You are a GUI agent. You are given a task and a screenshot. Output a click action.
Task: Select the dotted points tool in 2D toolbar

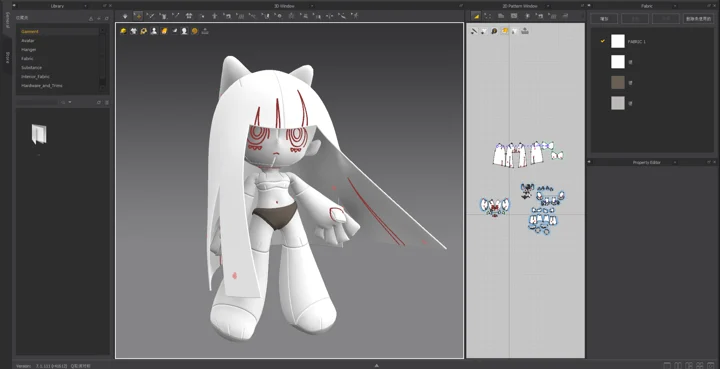point(488,16)
